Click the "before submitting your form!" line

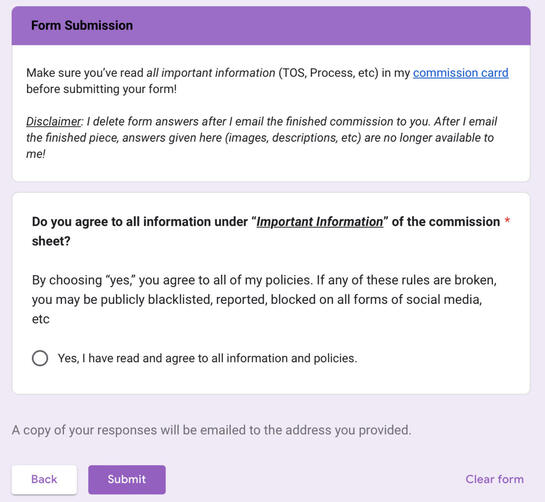(x=101, y=89)
